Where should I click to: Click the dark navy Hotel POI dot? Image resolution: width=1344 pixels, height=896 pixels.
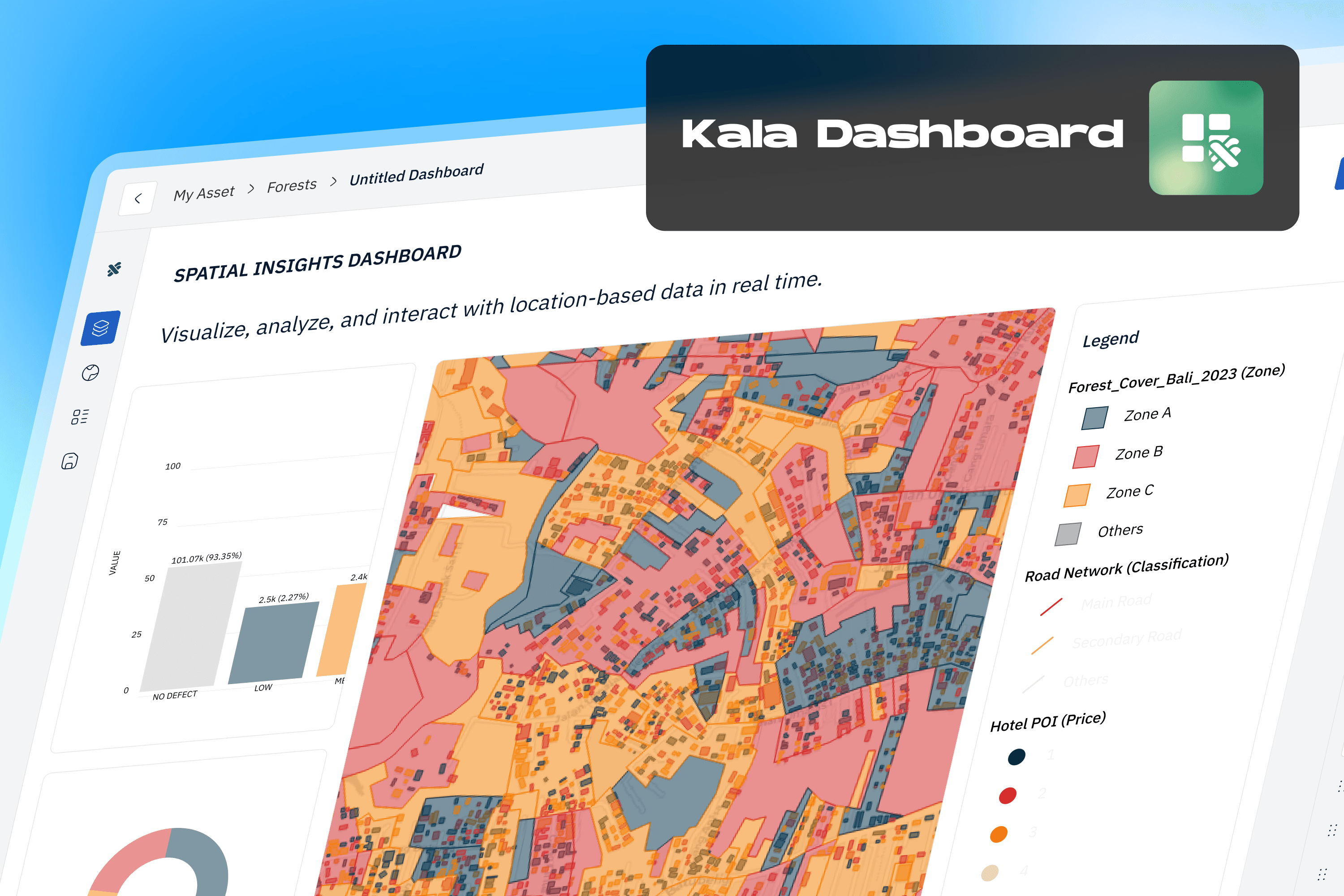coord(1017,757)
